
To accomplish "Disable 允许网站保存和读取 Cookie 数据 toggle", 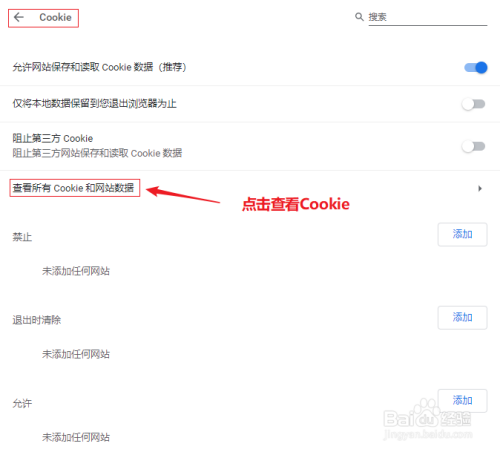I will point(476,68).
